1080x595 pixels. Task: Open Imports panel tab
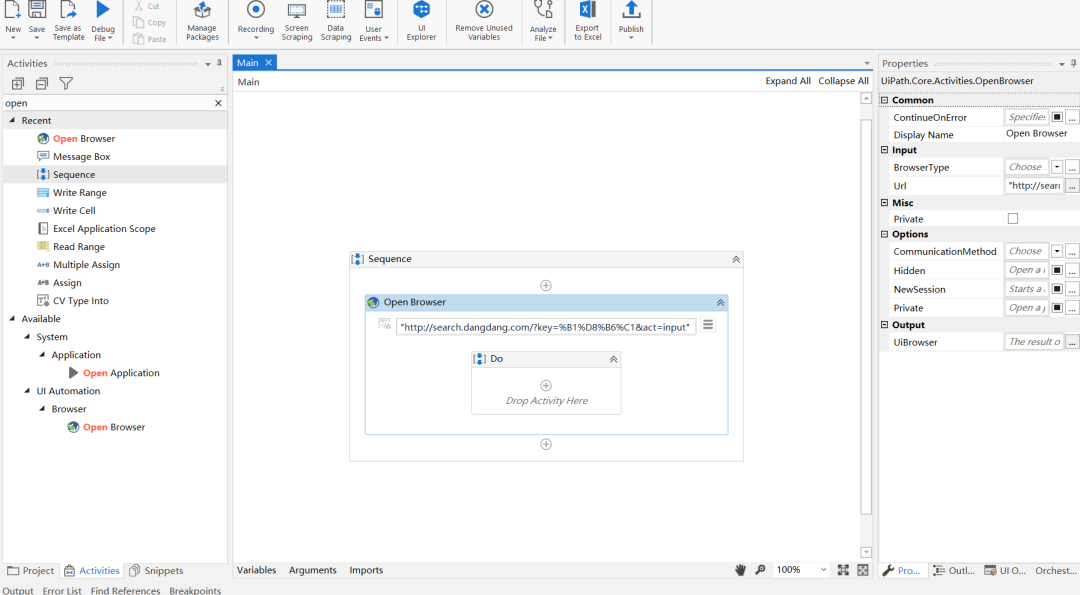(x=366, y=570)
